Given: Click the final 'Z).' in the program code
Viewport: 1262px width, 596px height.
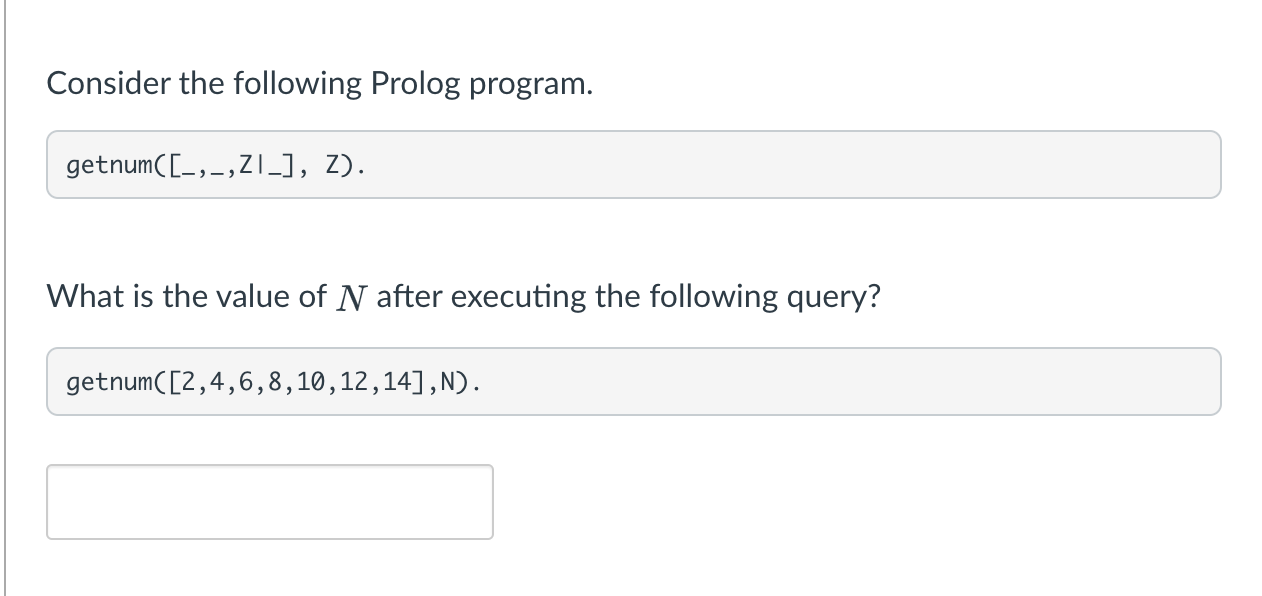Looking at the screenshot, I should click(x=345, y=165).
